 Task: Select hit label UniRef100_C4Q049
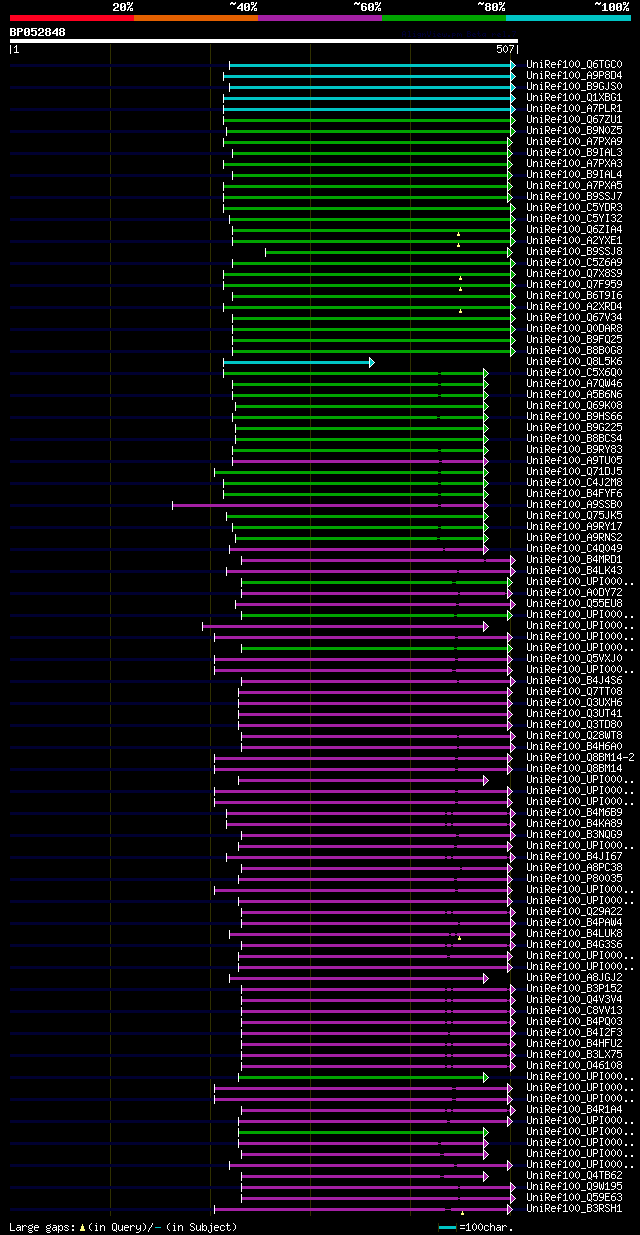(574, 548)
